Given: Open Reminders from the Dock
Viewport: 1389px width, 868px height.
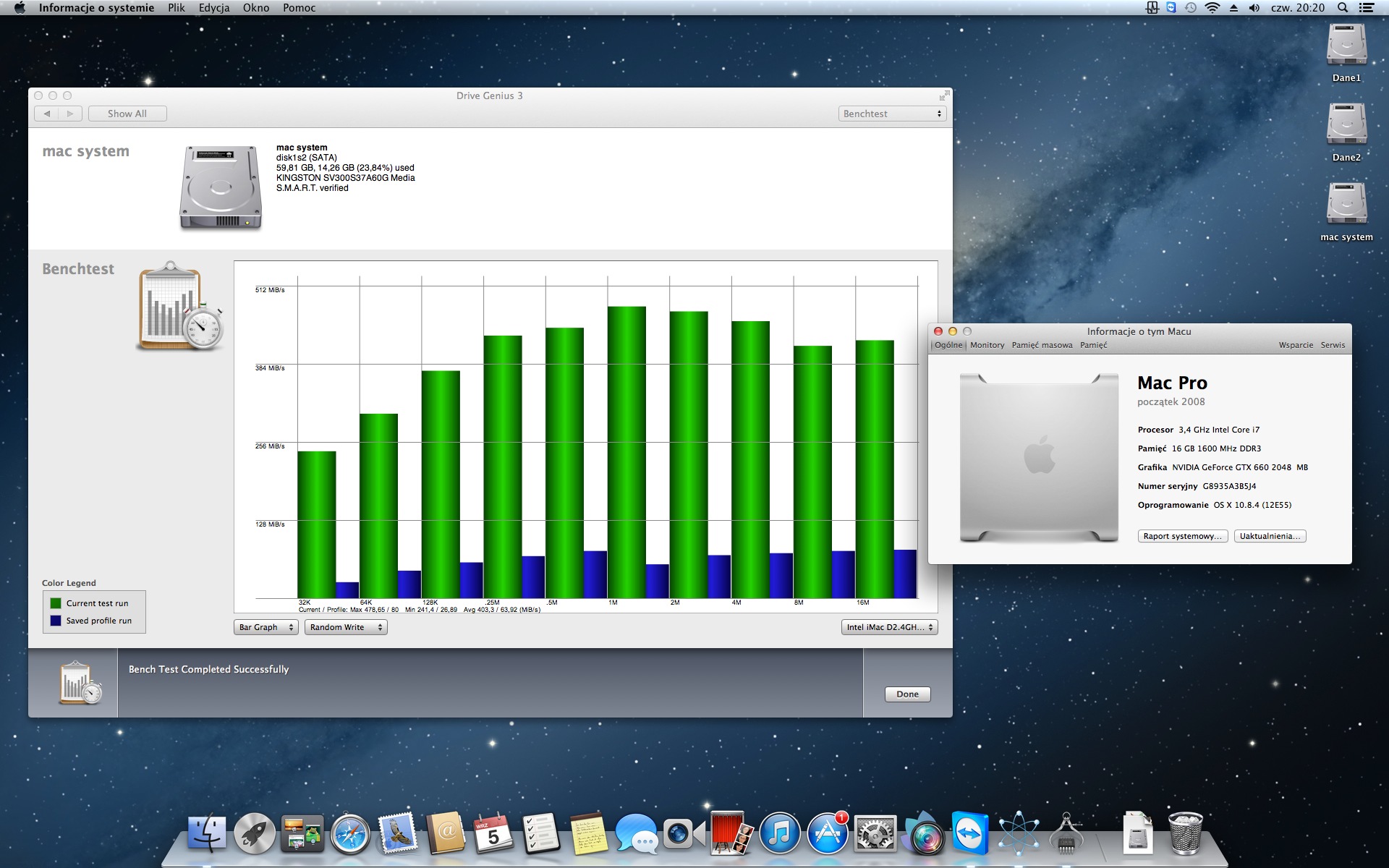Looking at the screenshot, I should click(541, 834).
